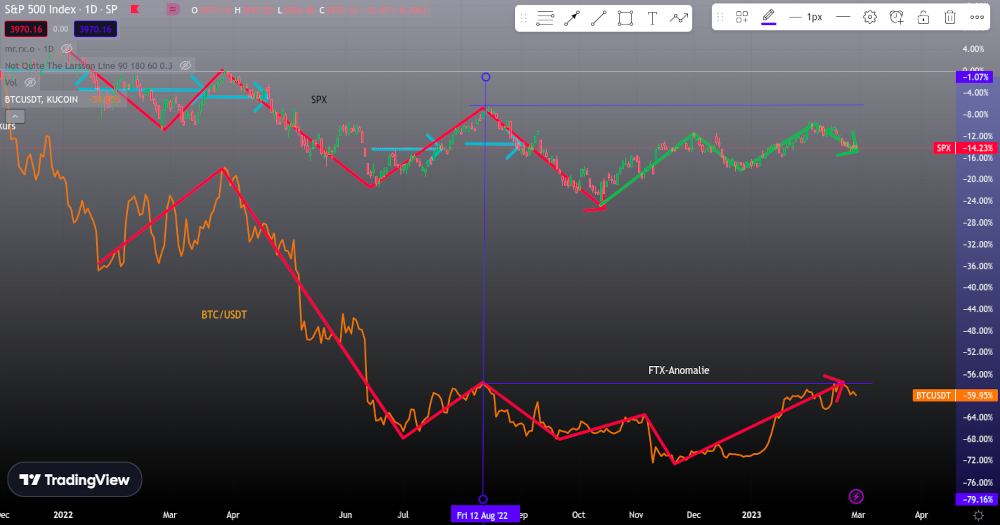The height and width of the screenshot is (525, 1000).
Task: Click the top handle of vertical line
Action: pos(485,77)
